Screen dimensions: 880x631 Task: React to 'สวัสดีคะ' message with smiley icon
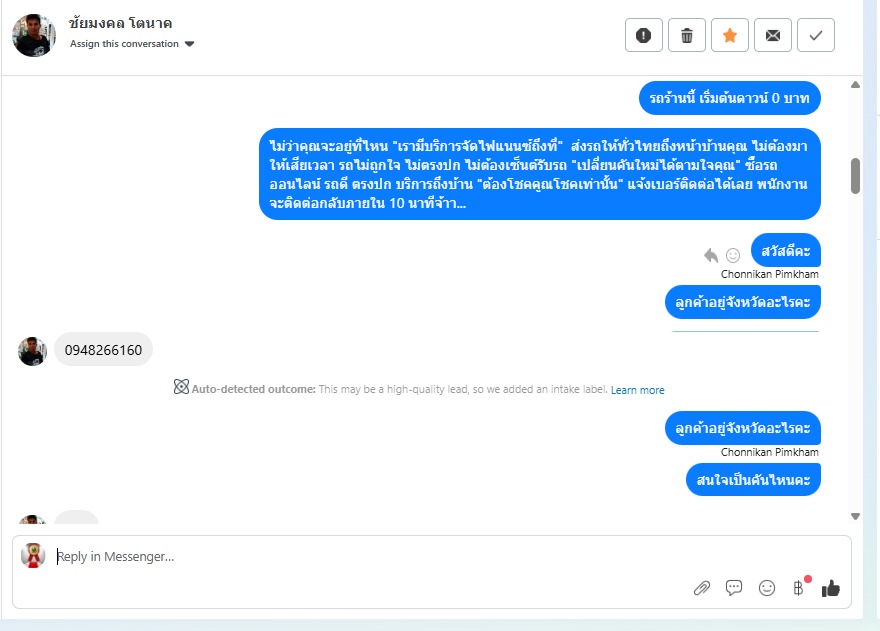coord(733,255)
